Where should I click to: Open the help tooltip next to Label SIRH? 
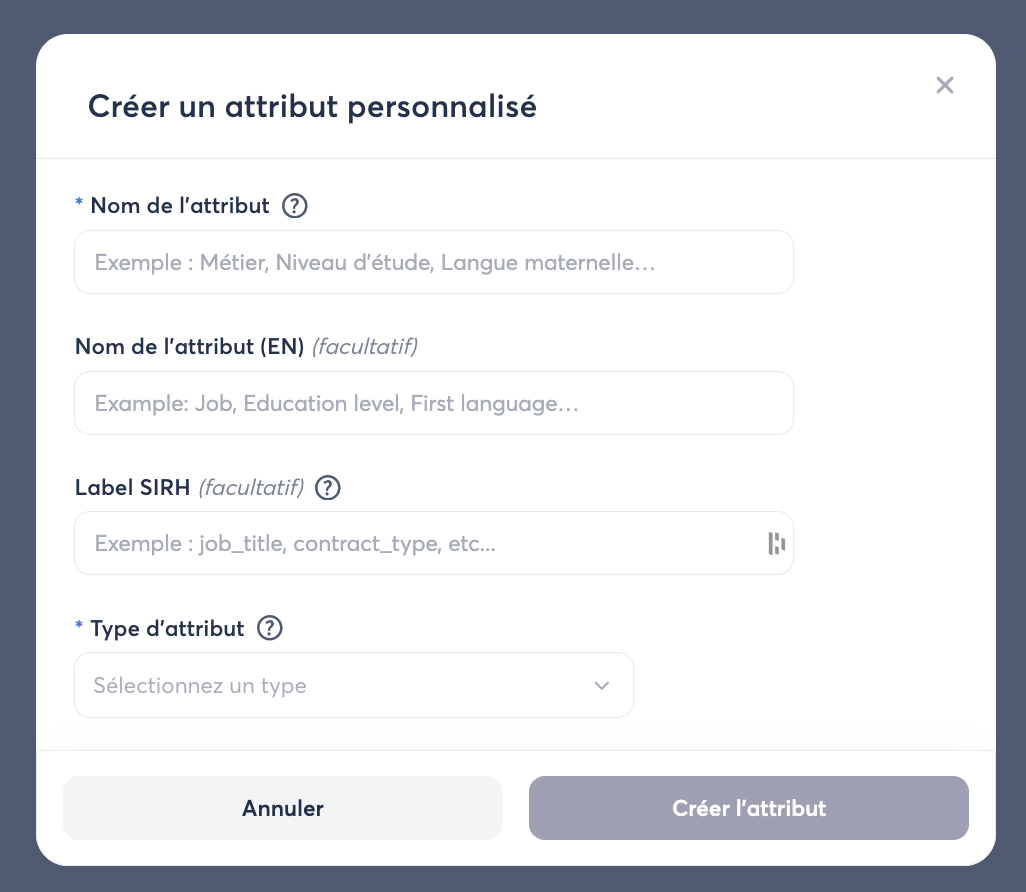[328, 488]
